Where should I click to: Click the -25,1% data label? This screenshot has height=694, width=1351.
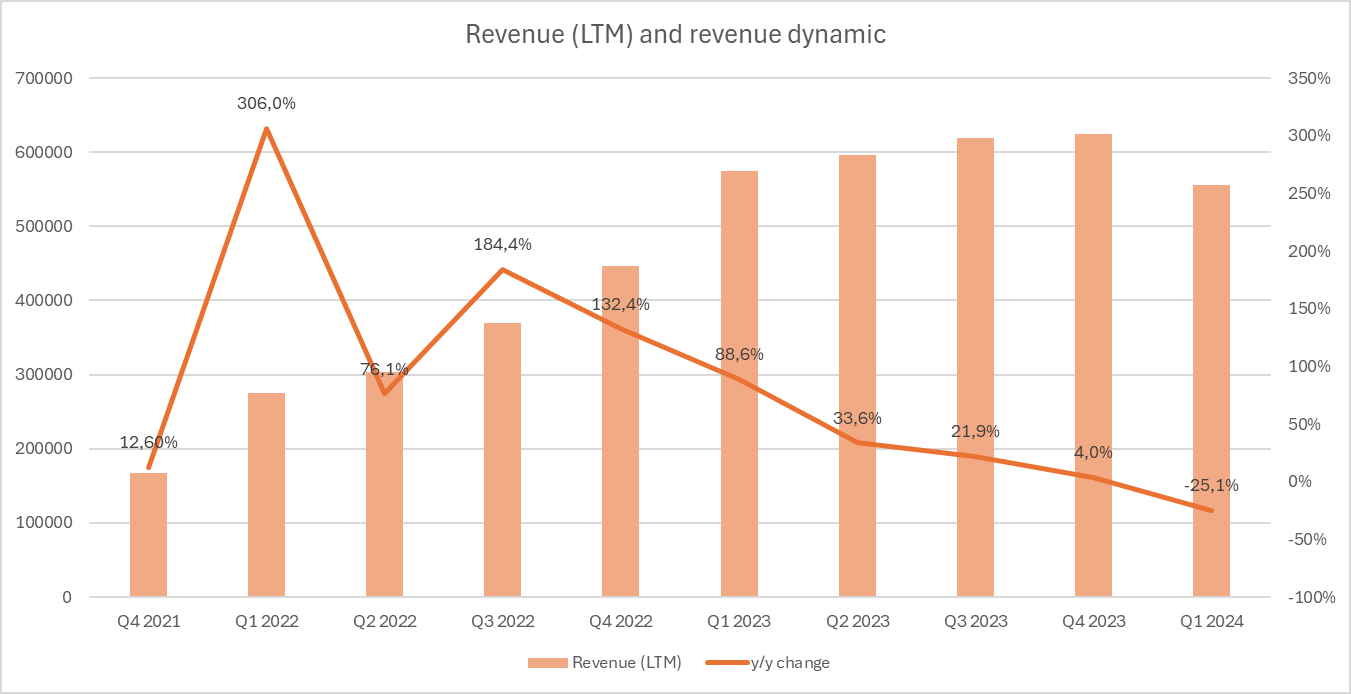1211,485
